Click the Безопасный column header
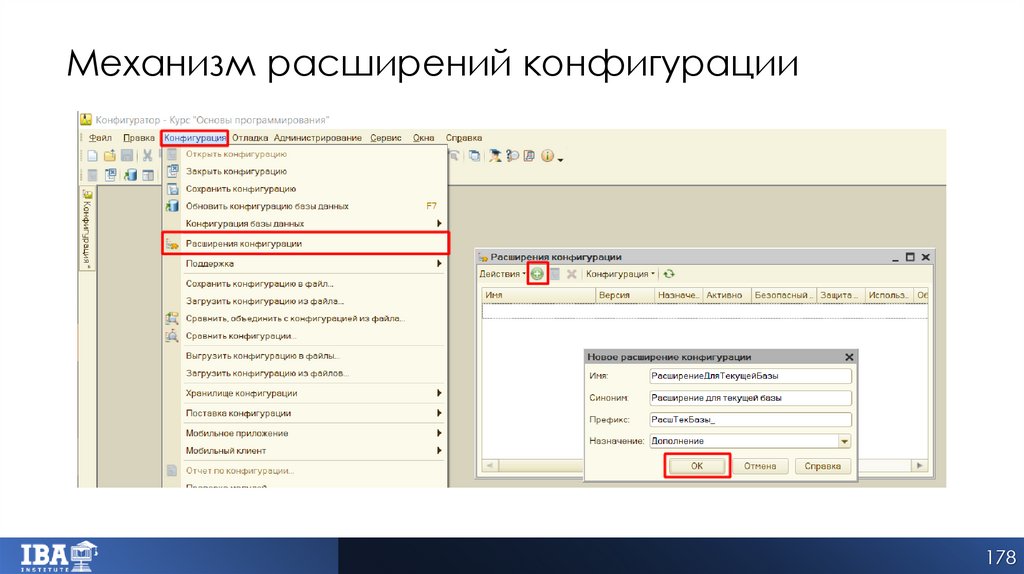Screen dimensions: 1024x574 (x=784, y=295)
